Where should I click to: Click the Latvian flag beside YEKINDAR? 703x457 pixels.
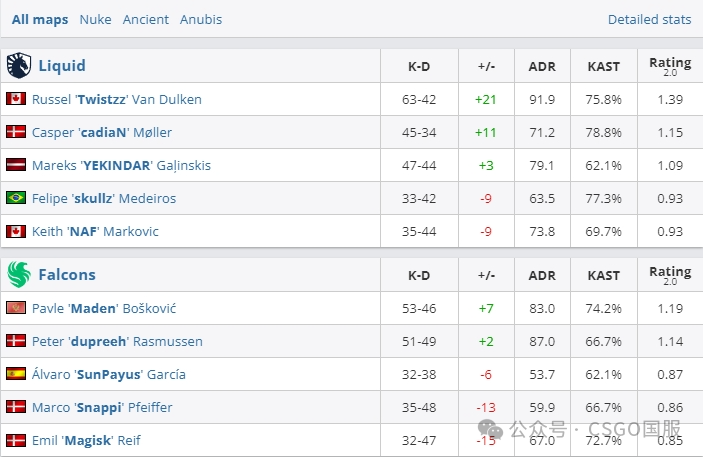[x=15, y=165]
